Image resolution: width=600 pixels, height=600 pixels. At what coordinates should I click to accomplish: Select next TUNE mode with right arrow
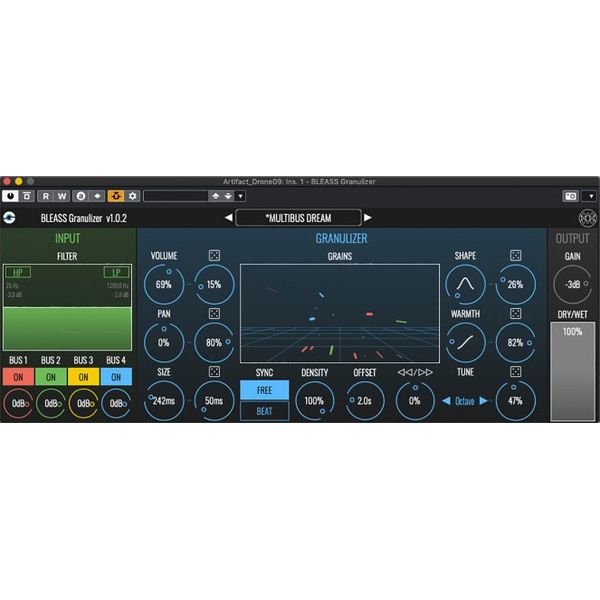[483, 401]
